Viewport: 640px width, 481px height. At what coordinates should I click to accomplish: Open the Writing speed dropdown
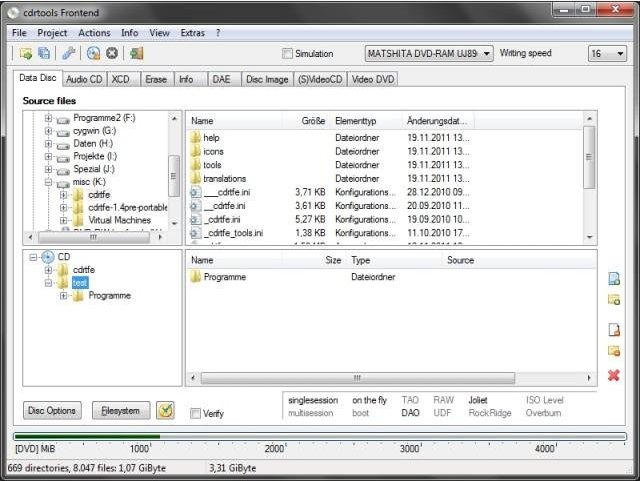607,53
